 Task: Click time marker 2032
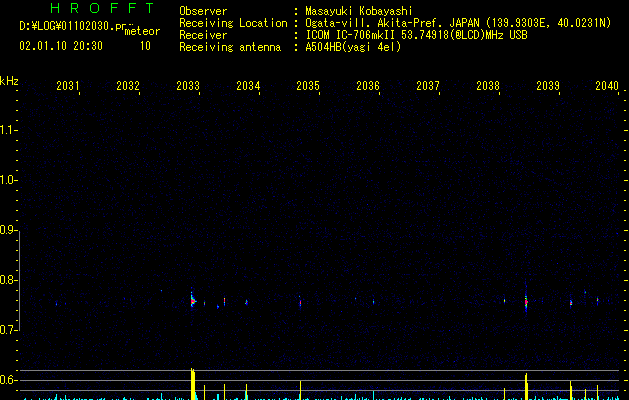[128, 86]
